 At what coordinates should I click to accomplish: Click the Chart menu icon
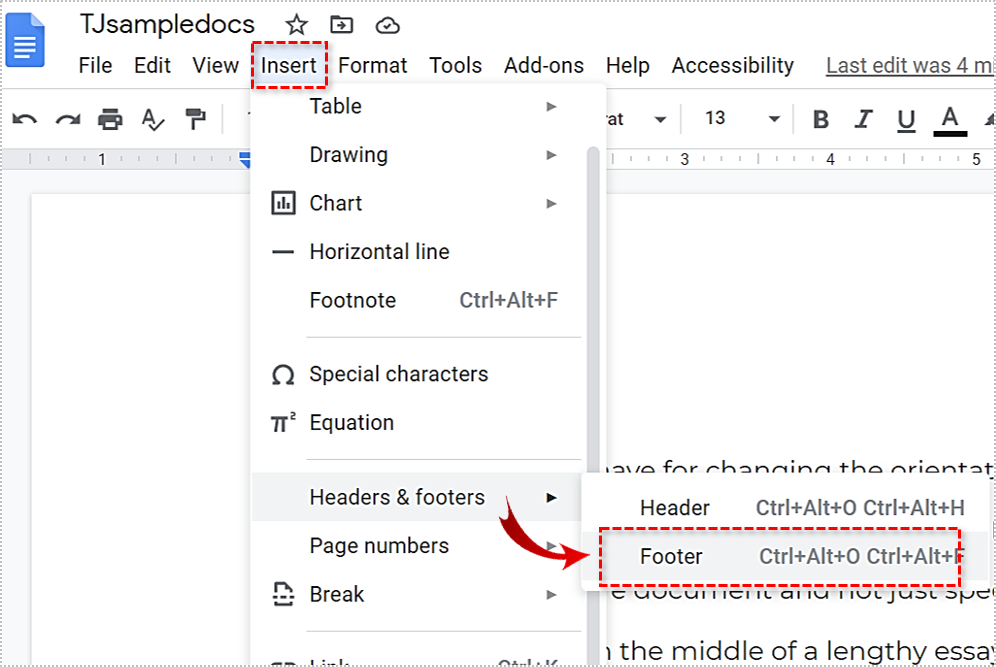tap(283, 203)
